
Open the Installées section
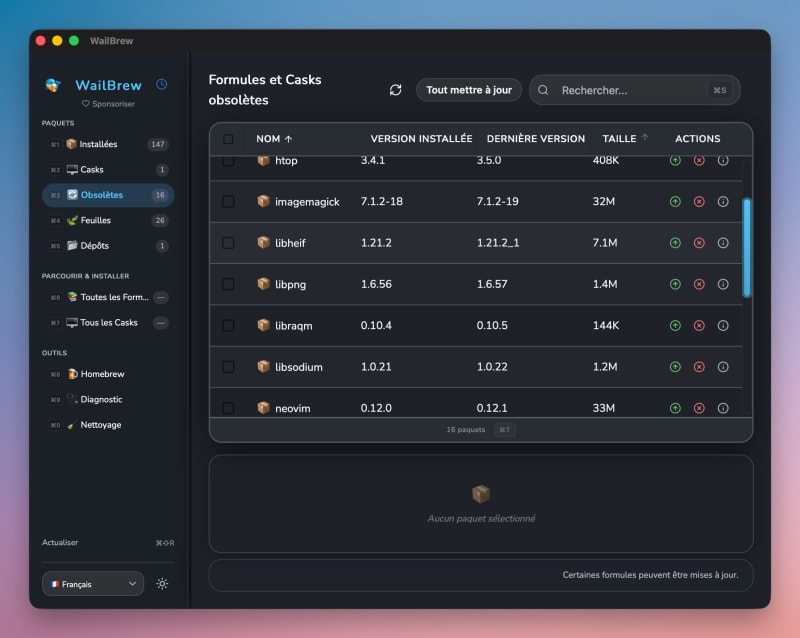click(x=108, y=144)
